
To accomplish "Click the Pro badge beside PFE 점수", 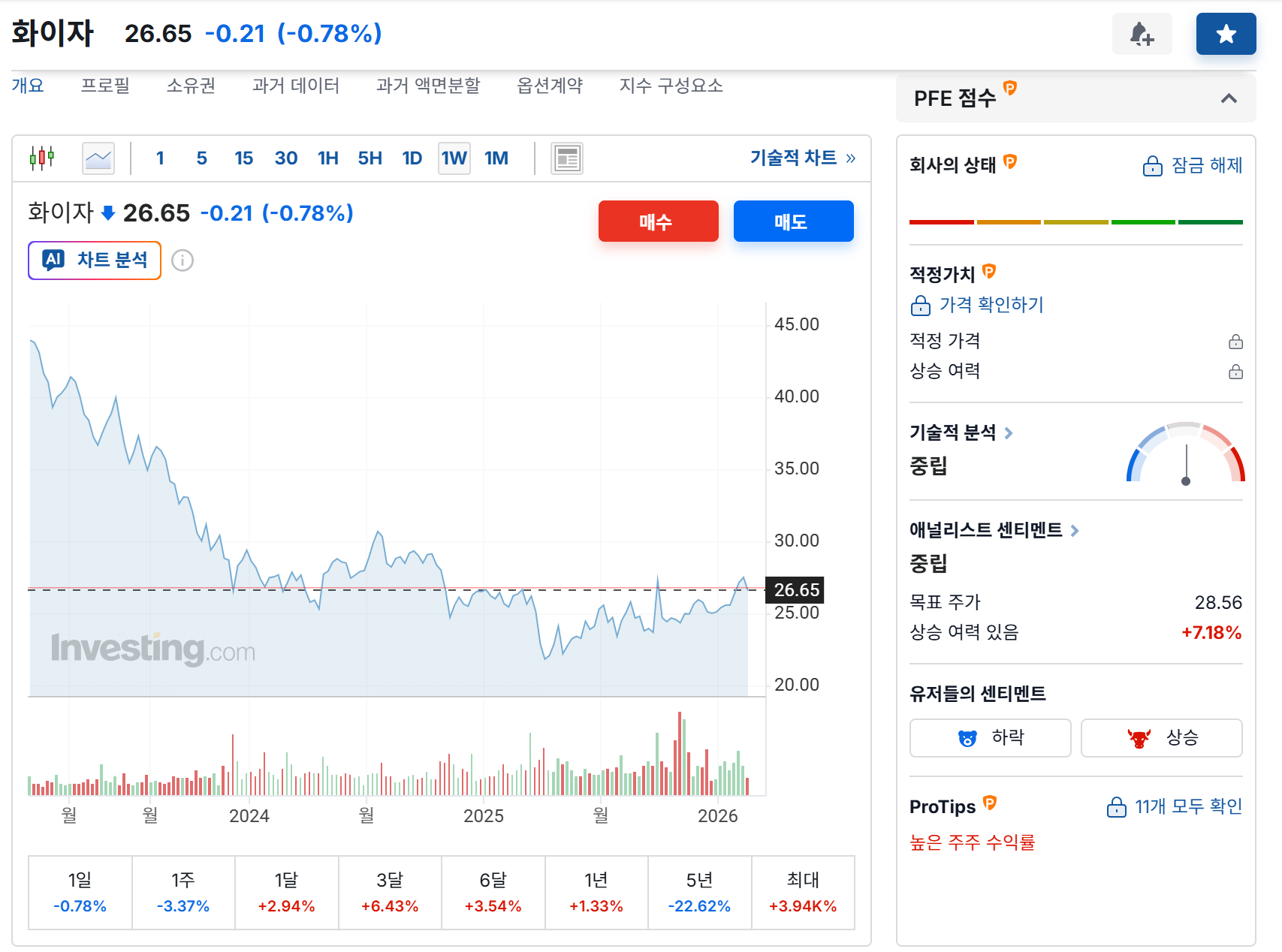I will tap(1010, 89).
